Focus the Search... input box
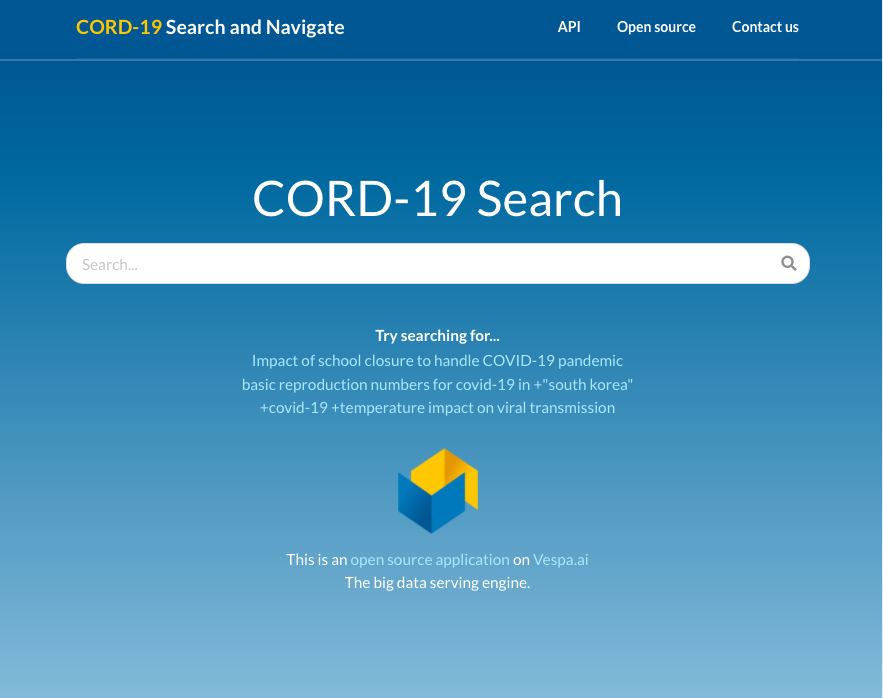Screen dimensions: 883x698 tap(420, 264)
